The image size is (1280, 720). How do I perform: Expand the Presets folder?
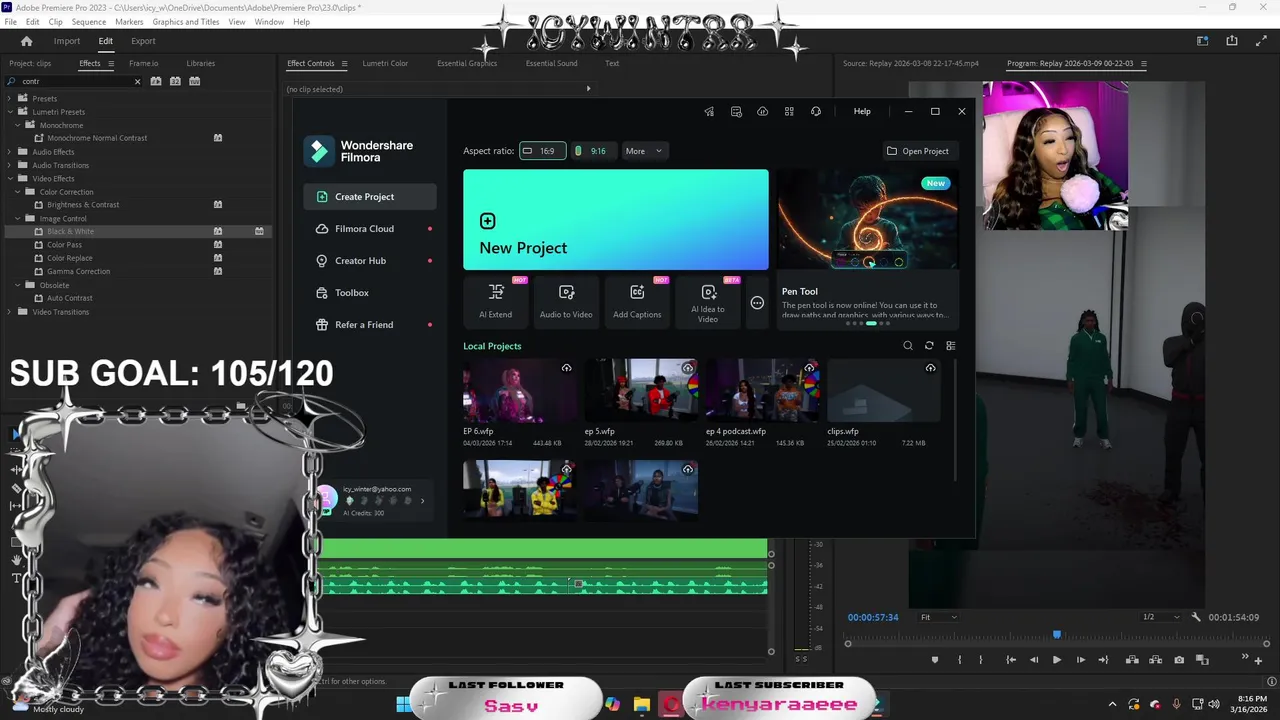coord(10,98)
